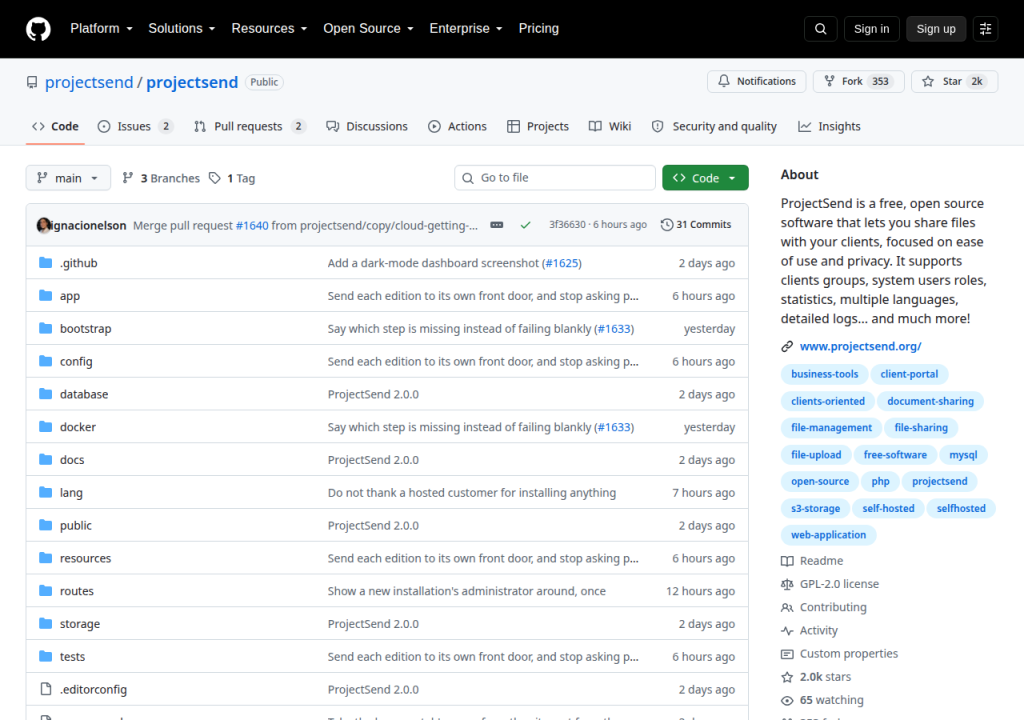This screenshot has width=1024, height=720.
Task: Open 'Do not thank a hosted customer' commit
Action: (472, 493)
